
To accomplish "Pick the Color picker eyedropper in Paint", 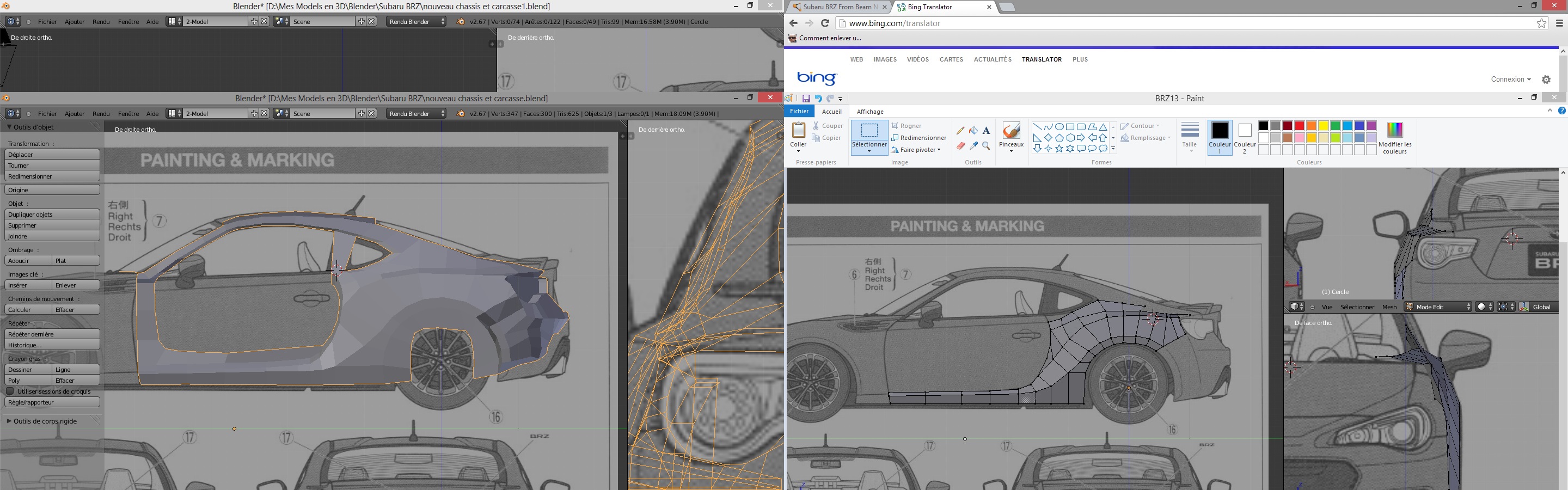I will [x=973, y=145].
